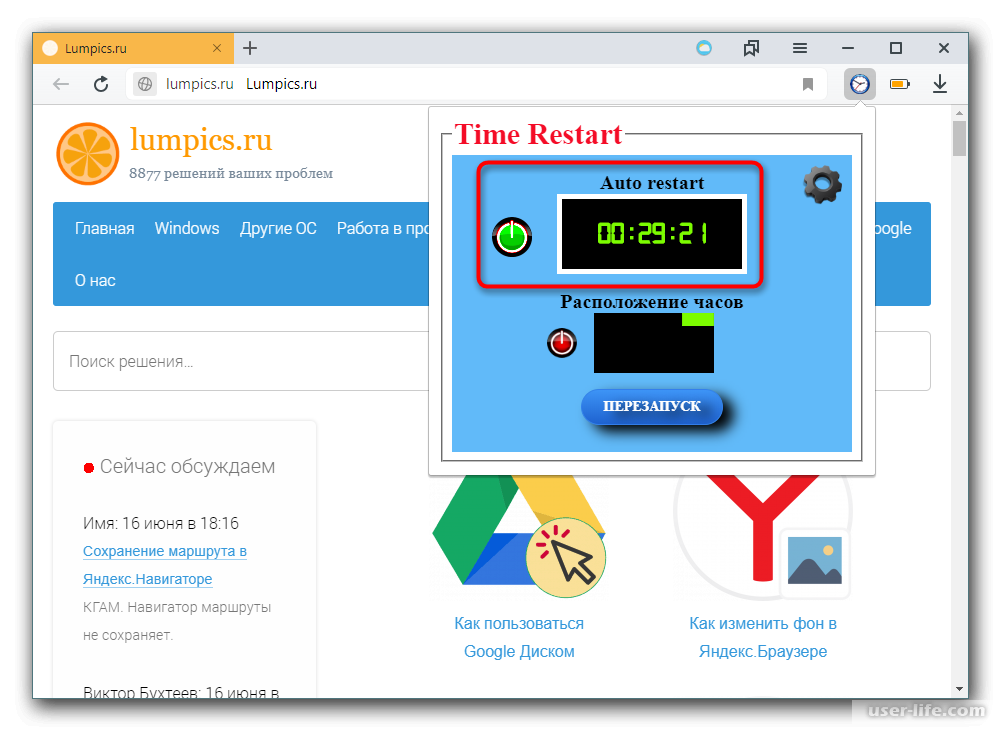Click the text Имя: 16 июня в 18:16
The width and height of the screenshot is (1001, 731).
[161, 524]
